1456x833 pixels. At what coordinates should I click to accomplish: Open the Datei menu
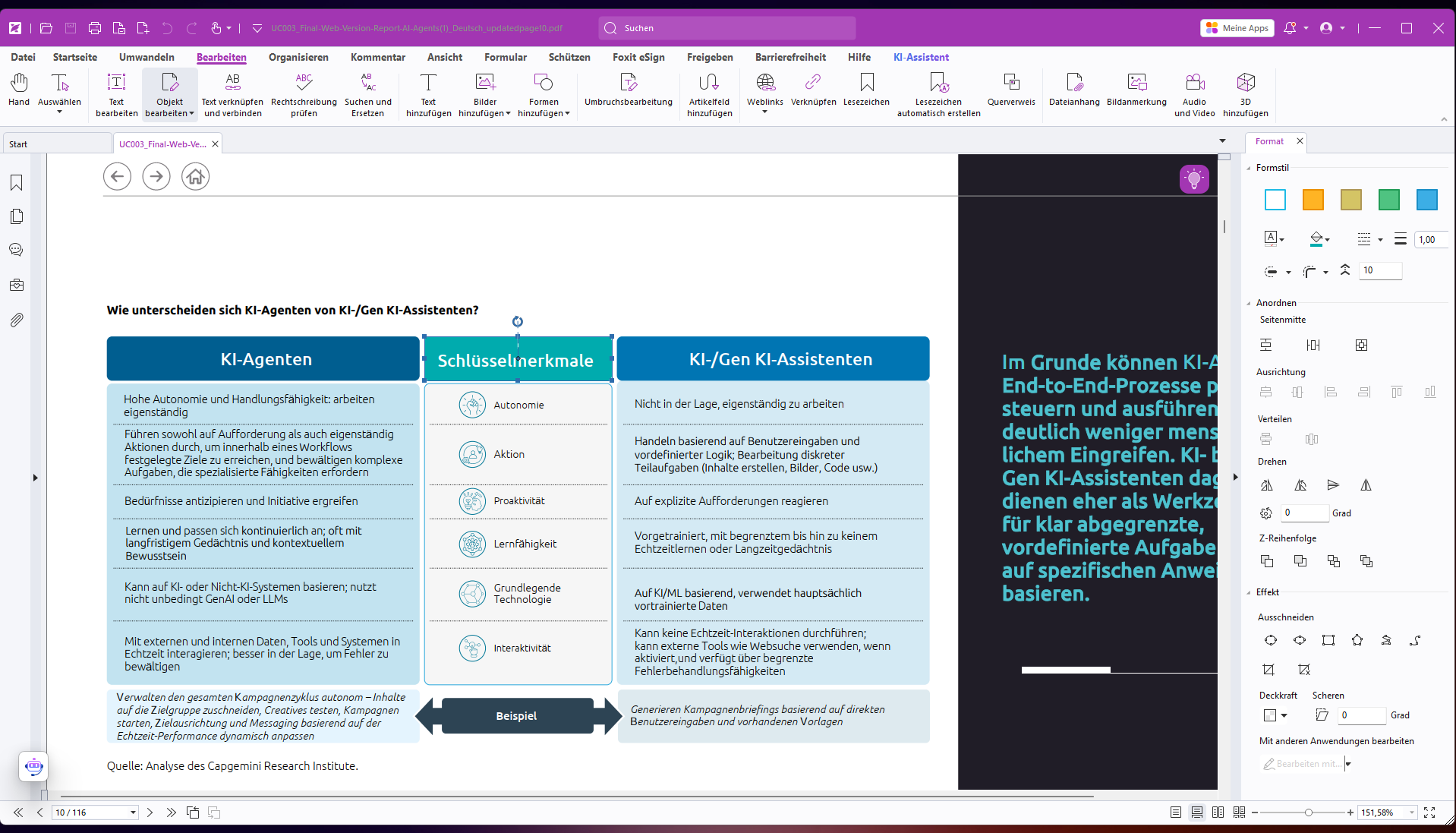click(23, 57)
